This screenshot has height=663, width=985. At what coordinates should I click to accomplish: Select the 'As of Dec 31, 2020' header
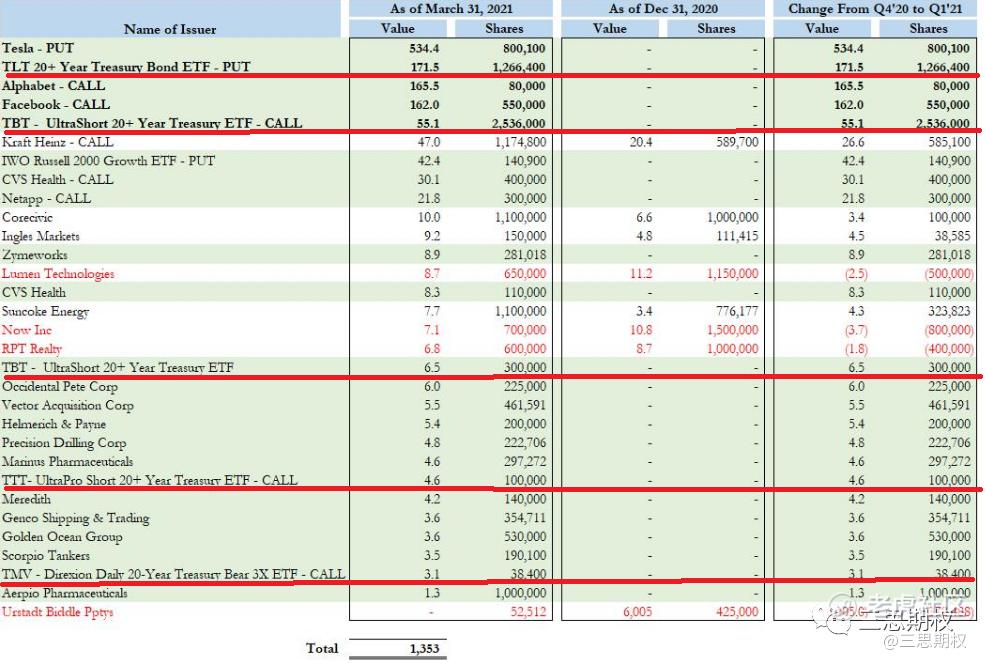coord(663,9)
